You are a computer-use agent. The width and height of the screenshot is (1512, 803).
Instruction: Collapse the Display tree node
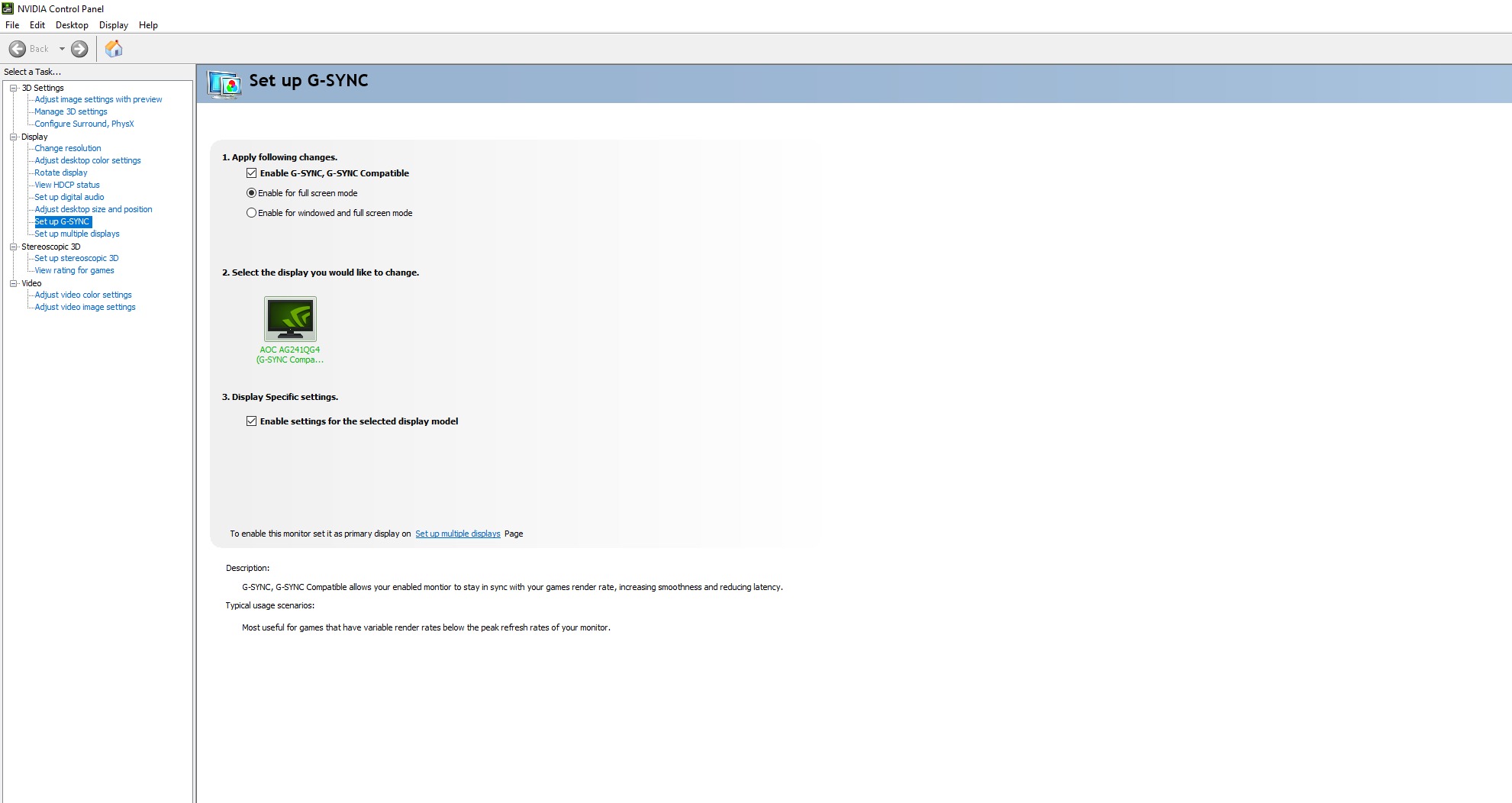[x=13, y=137]
